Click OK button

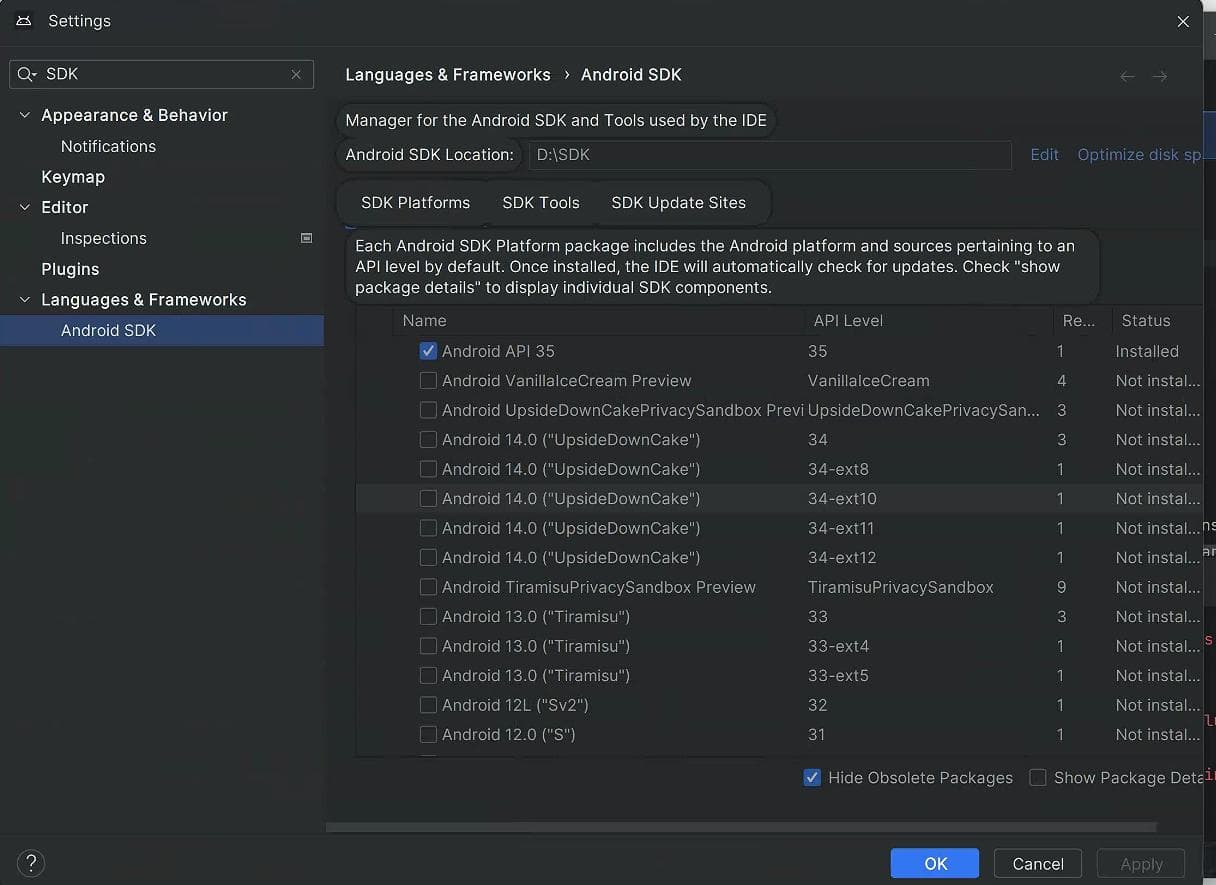[x=935, y=864]
